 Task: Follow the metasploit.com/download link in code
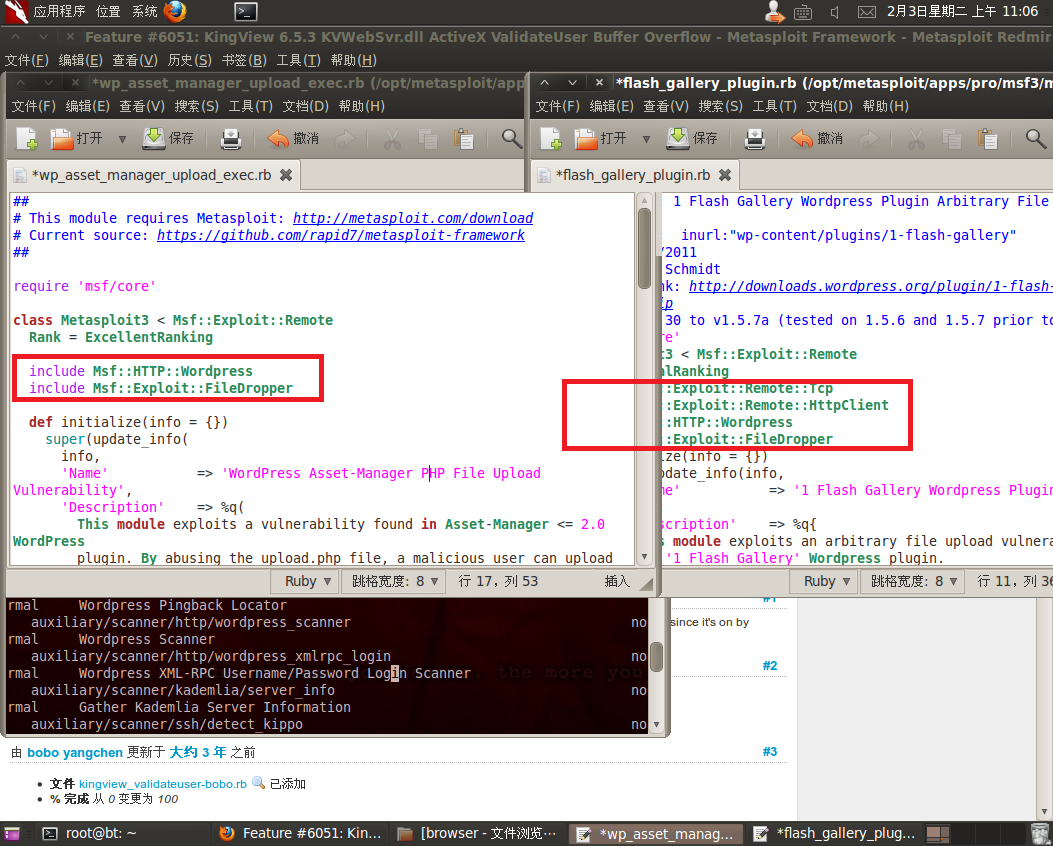412,218
